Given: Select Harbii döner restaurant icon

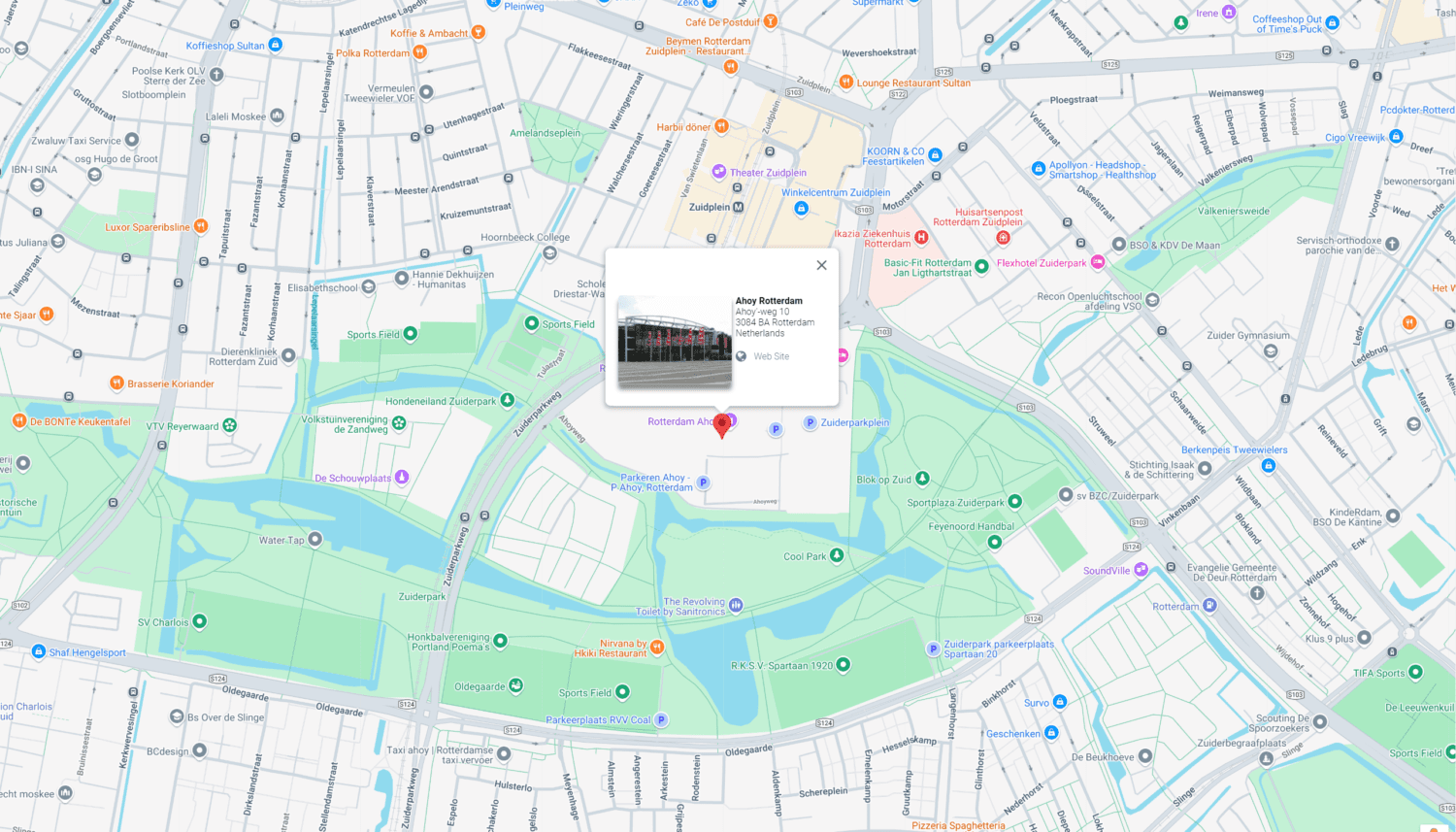Looking at the screenshot, I should pyautogui.click(x=721, y=126).
